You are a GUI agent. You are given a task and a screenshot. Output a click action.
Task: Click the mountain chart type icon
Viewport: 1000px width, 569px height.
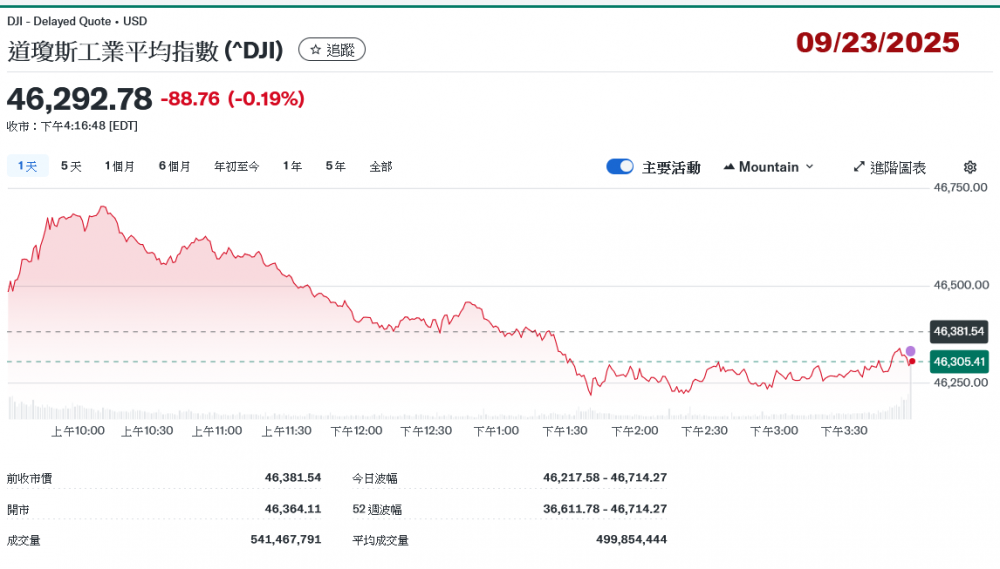[728, 167]
